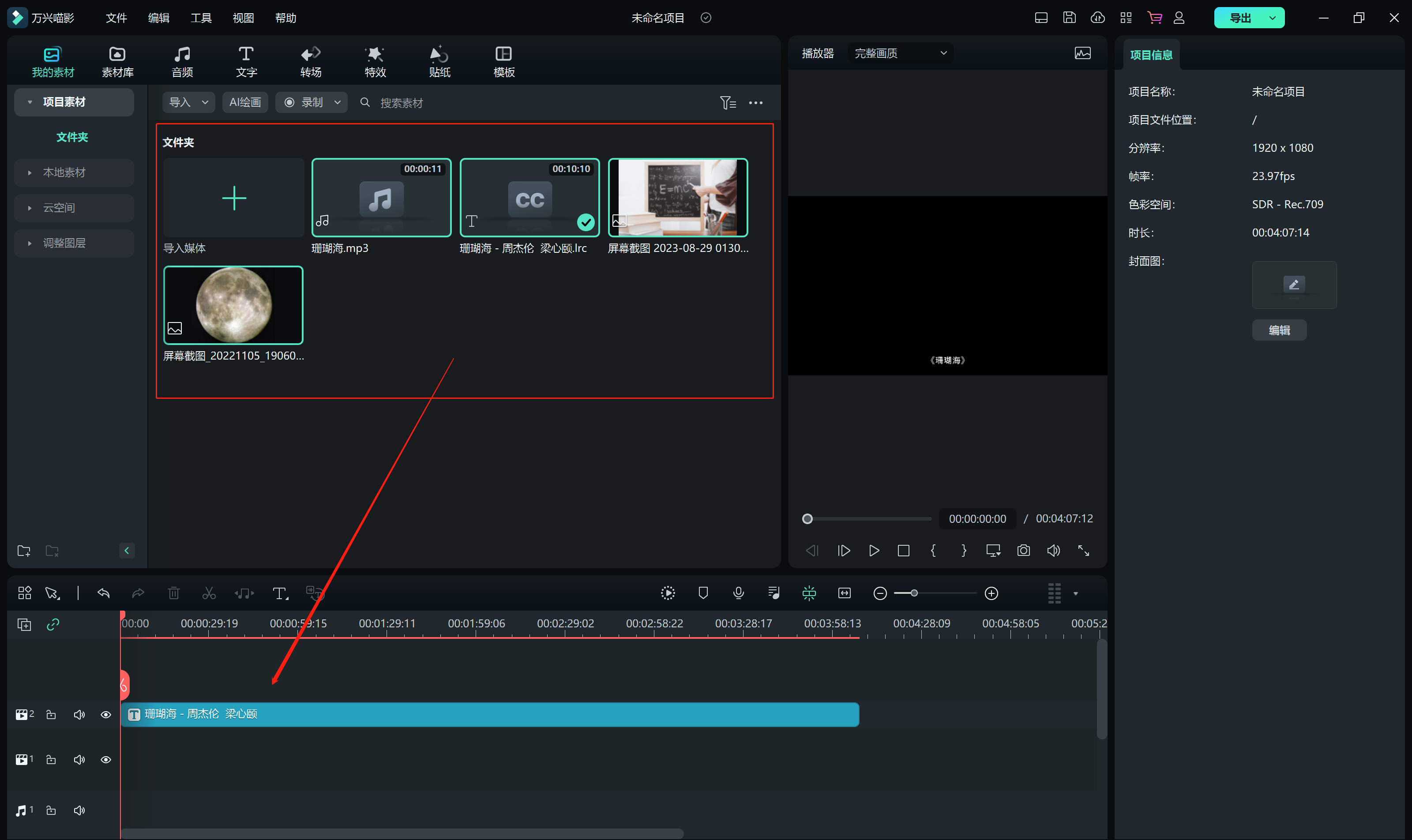
Task: Add a marker with shield icon
Action: click(x=703, y=592)
